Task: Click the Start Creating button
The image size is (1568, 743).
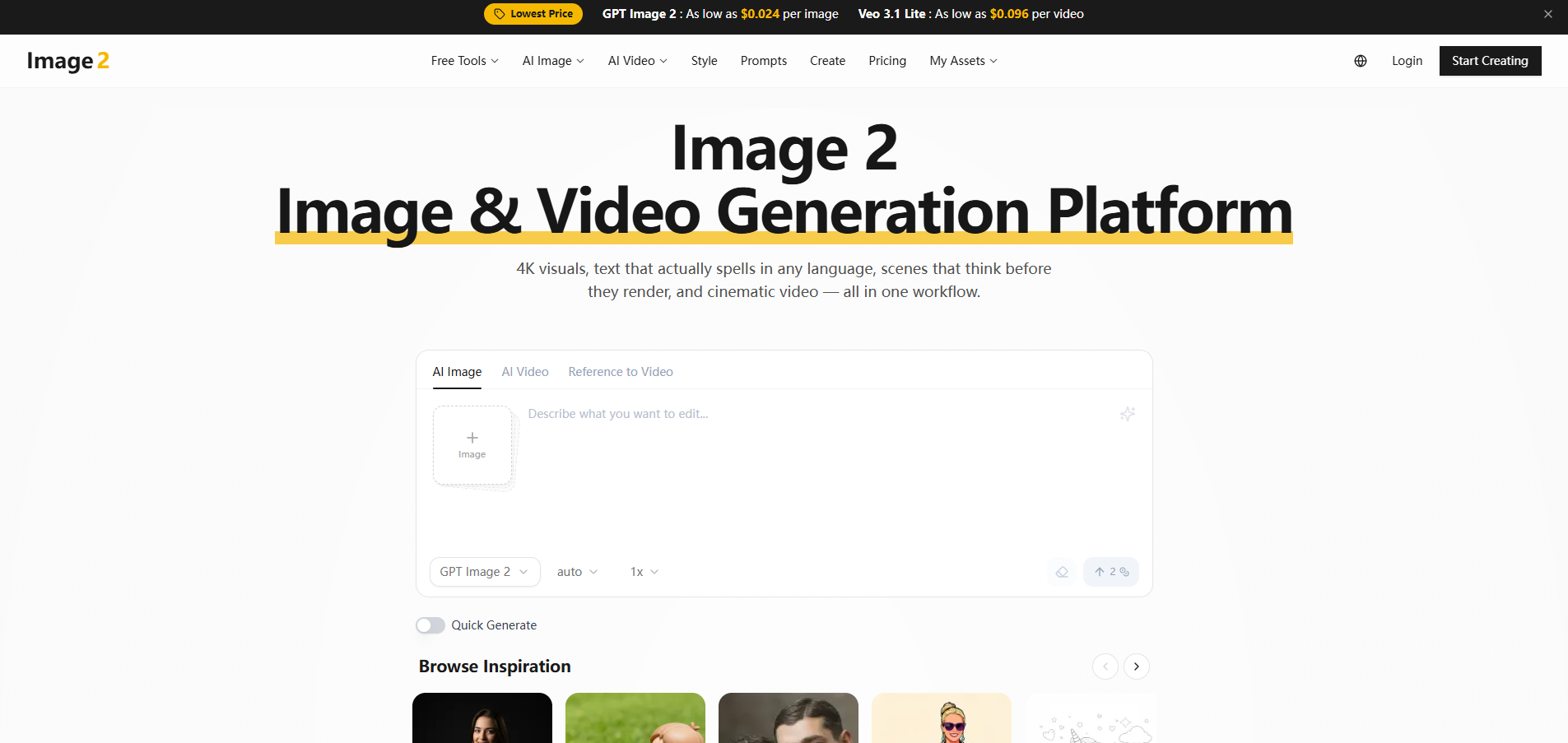Action: (x=1489, y=60)
